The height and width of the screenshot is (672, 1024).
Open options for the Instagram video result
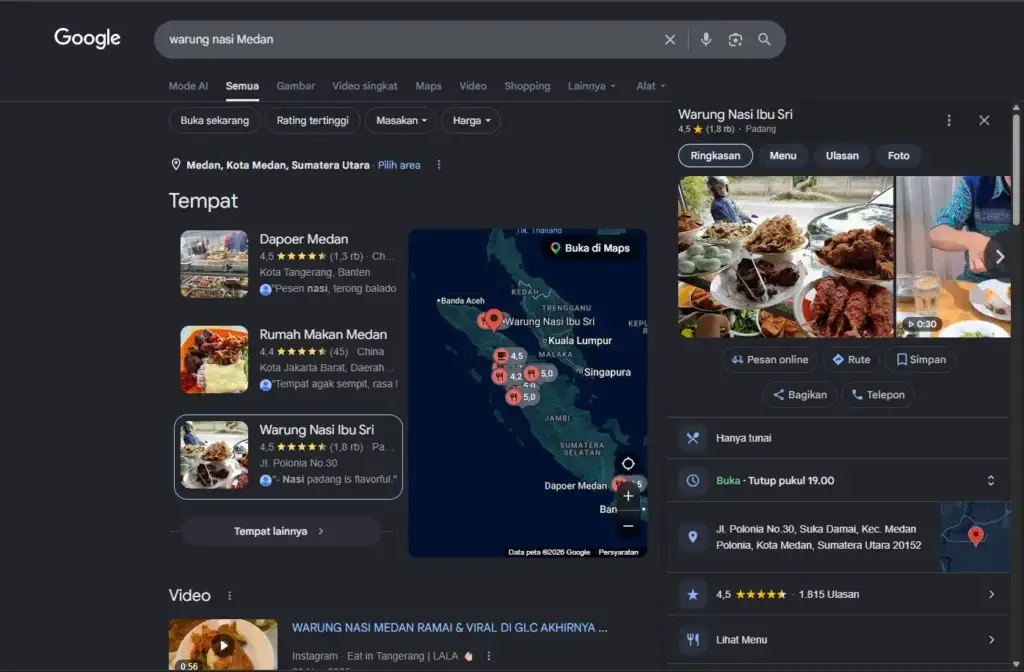pos(488,656)
